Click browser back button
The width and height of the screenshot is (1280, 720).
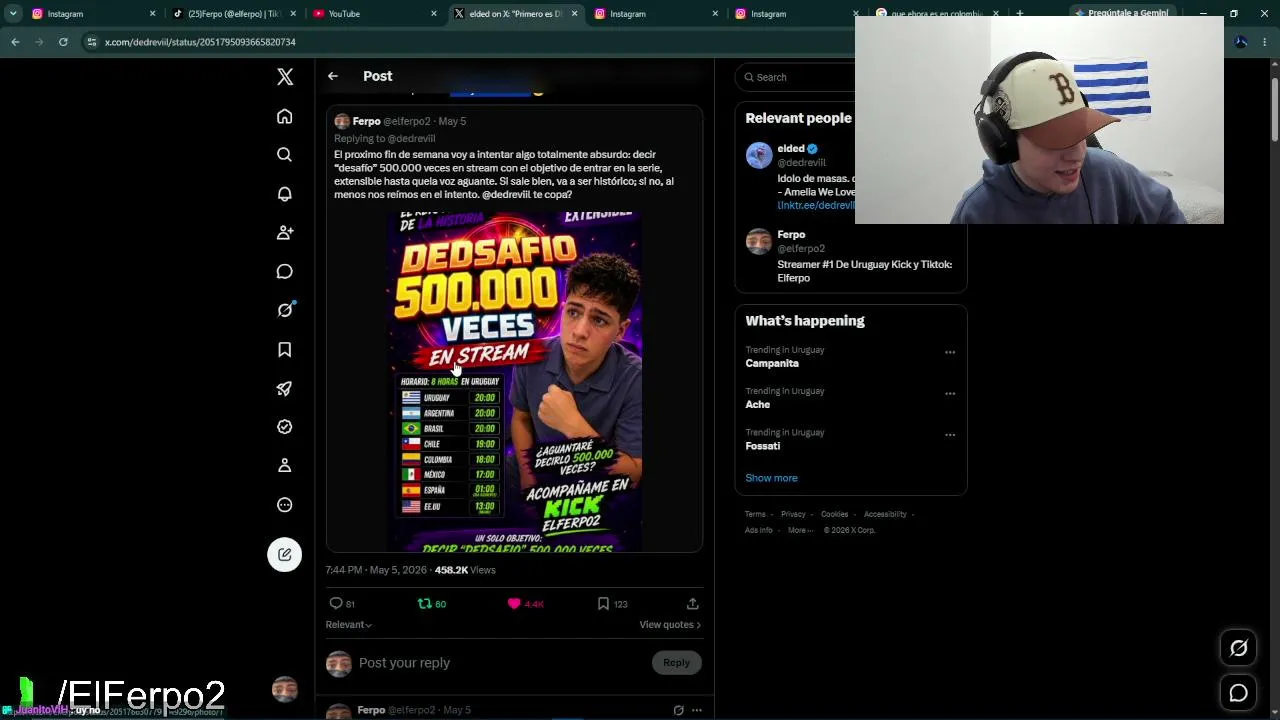pos(15,42)
